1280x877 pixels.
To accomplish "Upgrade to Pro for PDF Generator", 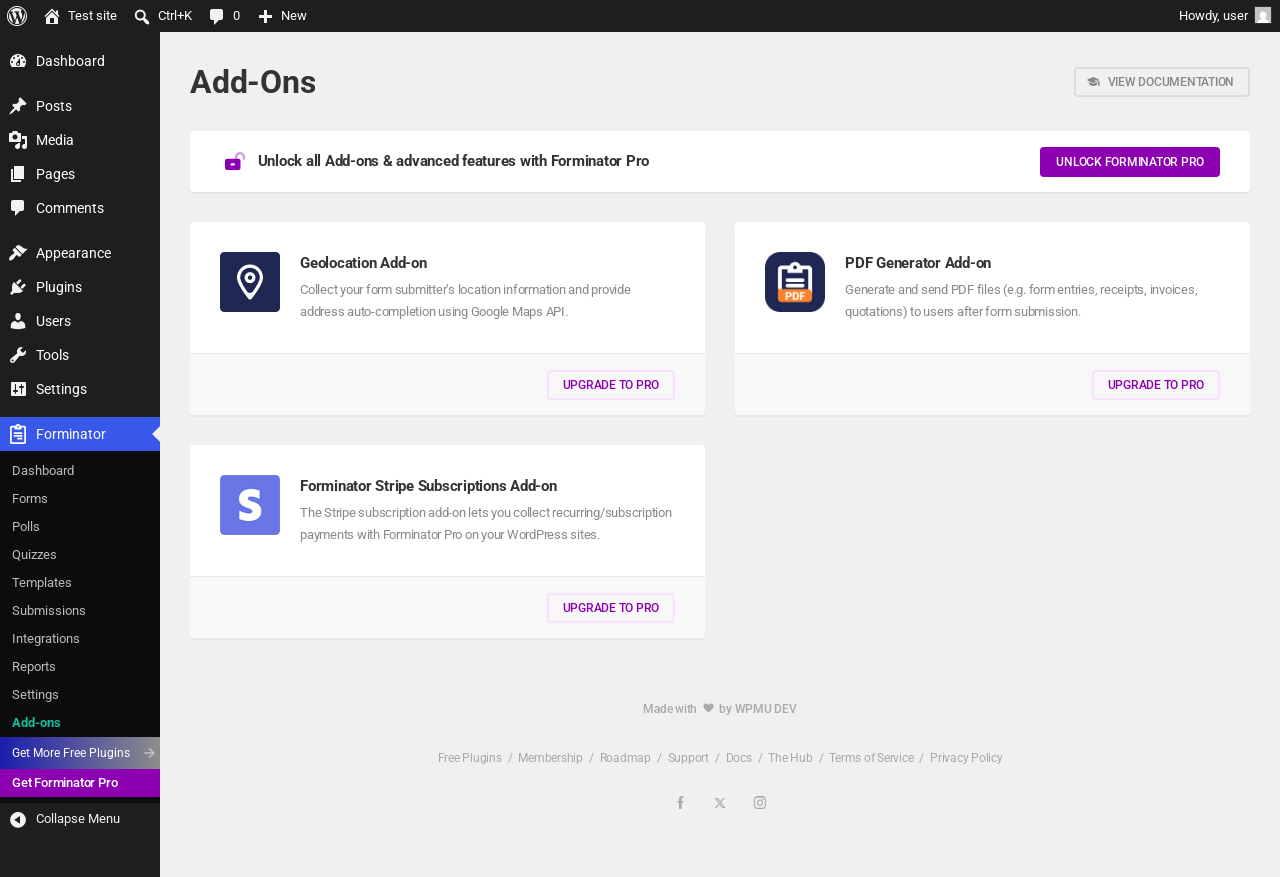I will coord(1156,385).
